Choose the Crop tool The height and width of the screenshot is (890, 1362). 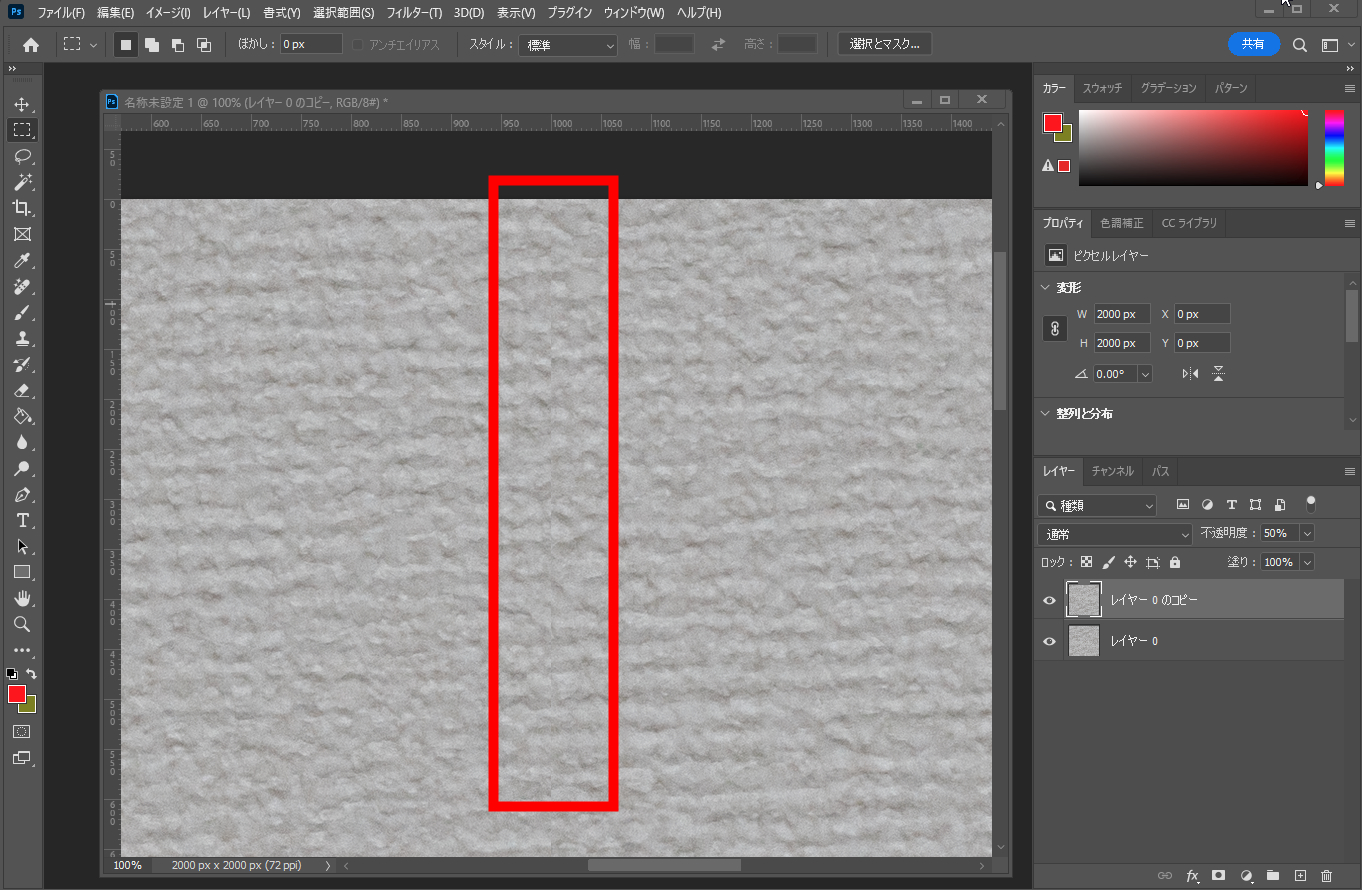point(21,208)
